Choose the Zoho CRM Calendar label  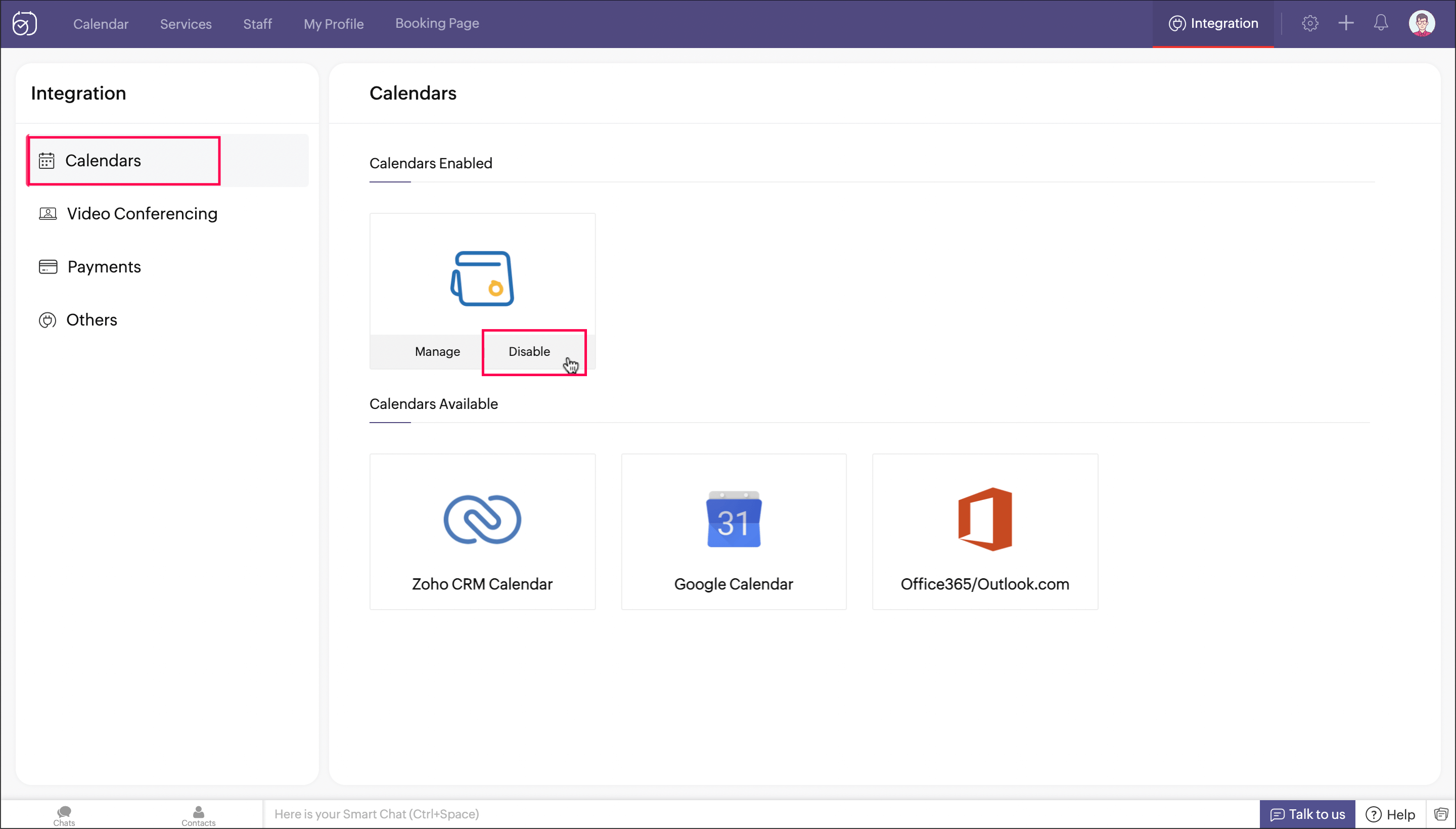point(482,584)
